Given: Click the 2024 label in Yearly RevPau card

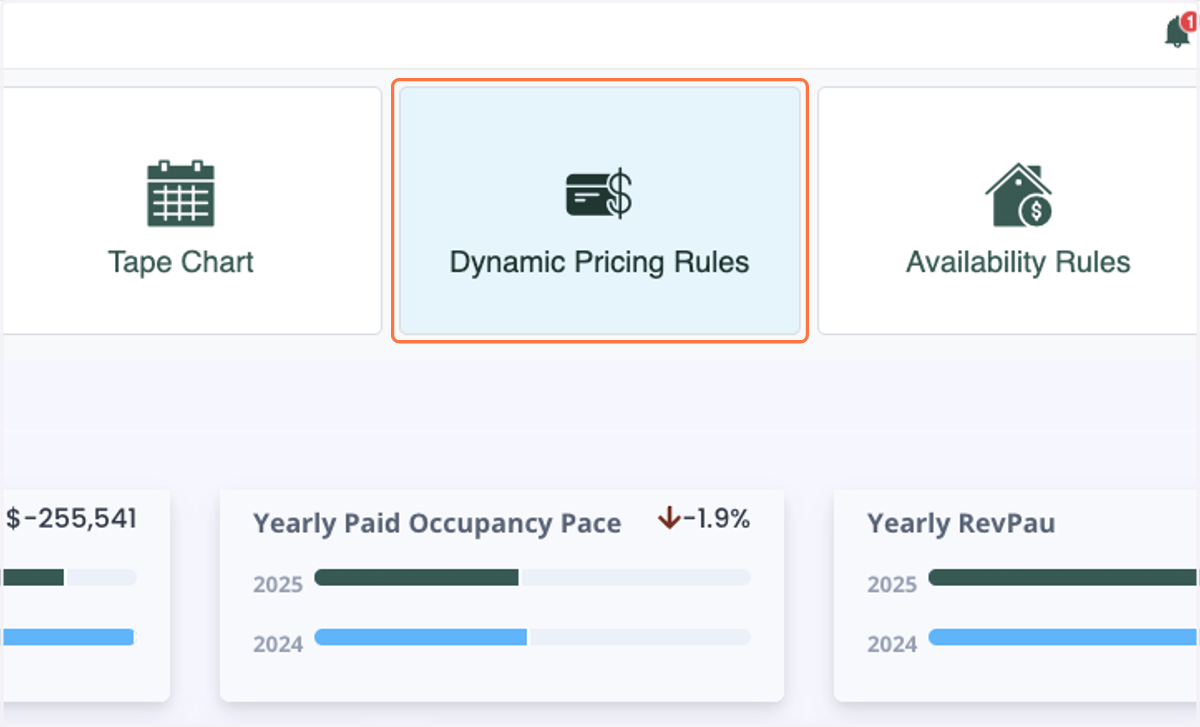Looking at the screenshot, I should [892, 645].
